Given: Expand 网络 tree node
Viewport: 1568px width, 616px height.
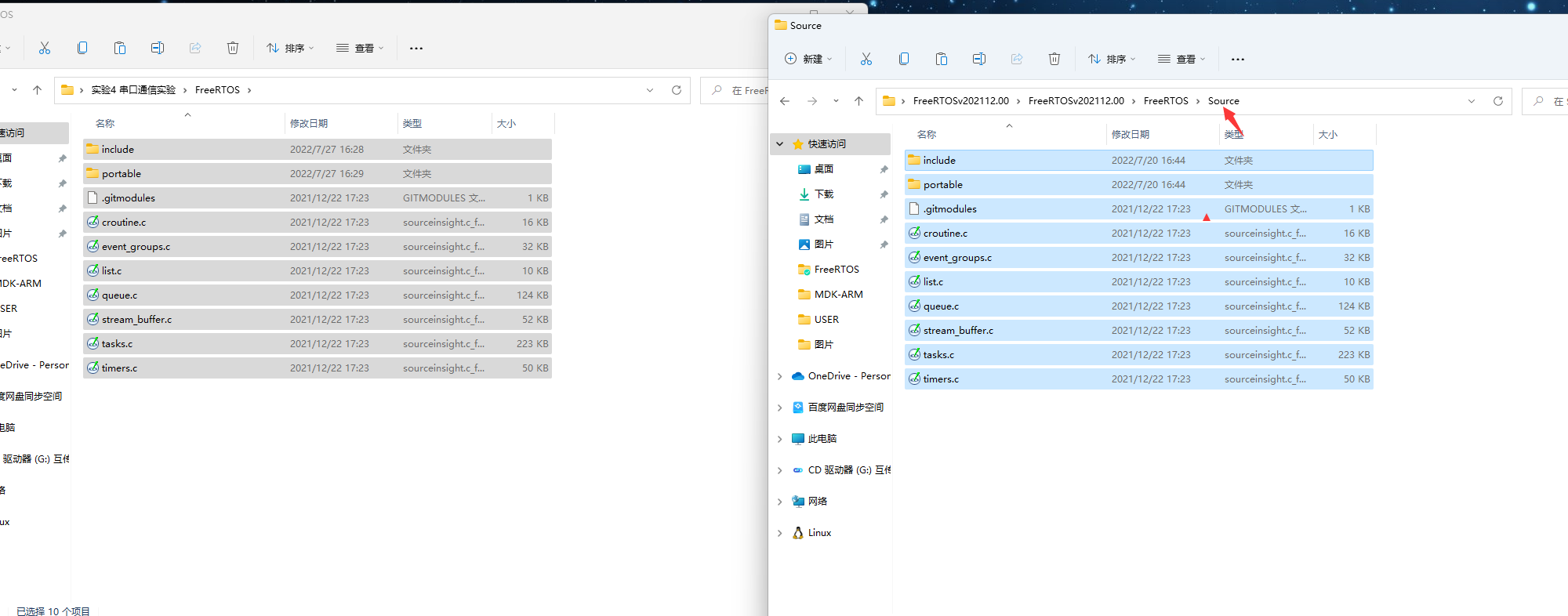Looking at the screenshot, I should click(779, 502).
